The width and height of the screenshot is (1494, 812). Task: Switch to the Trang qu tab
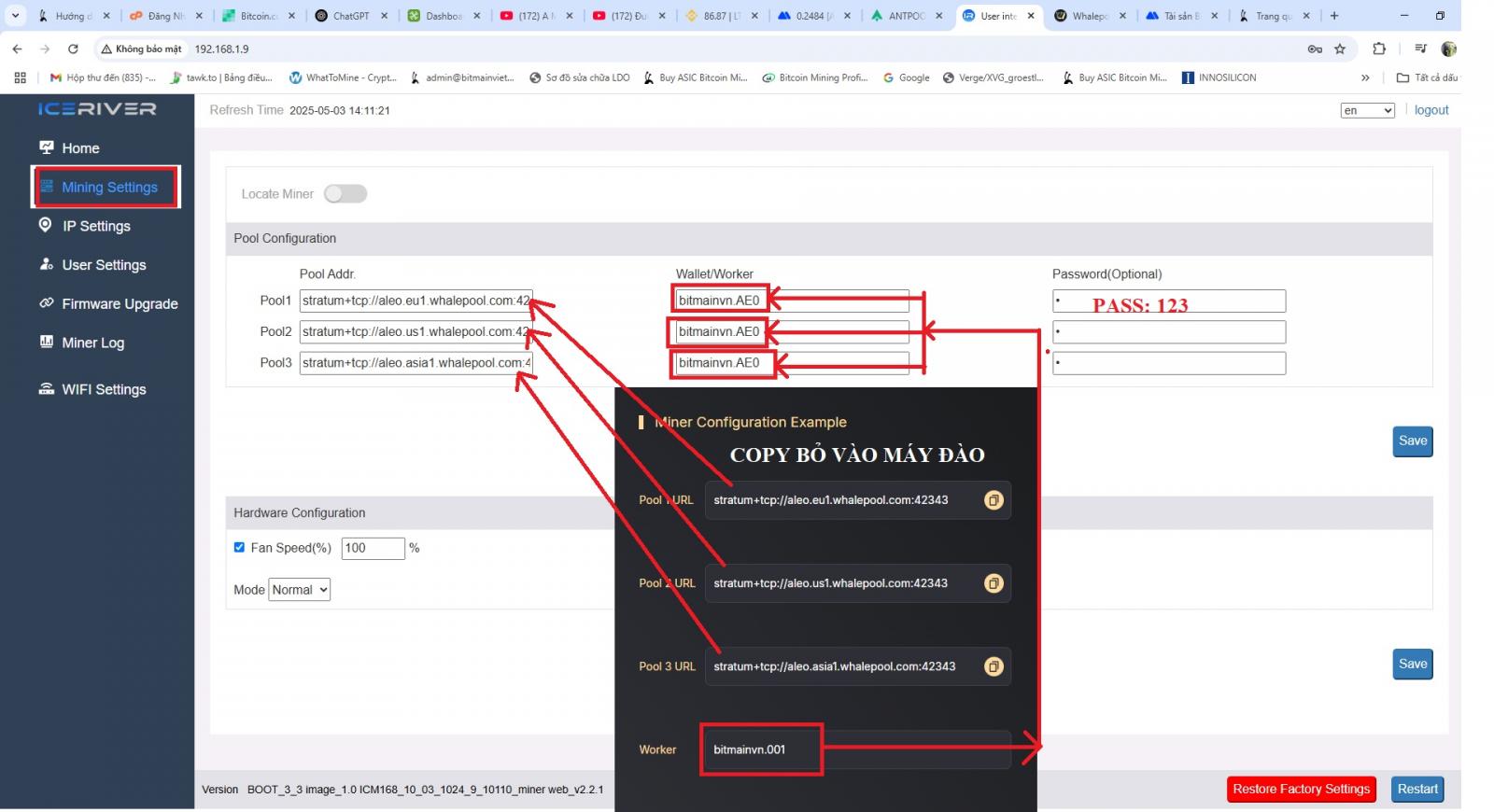(1276, 16)
